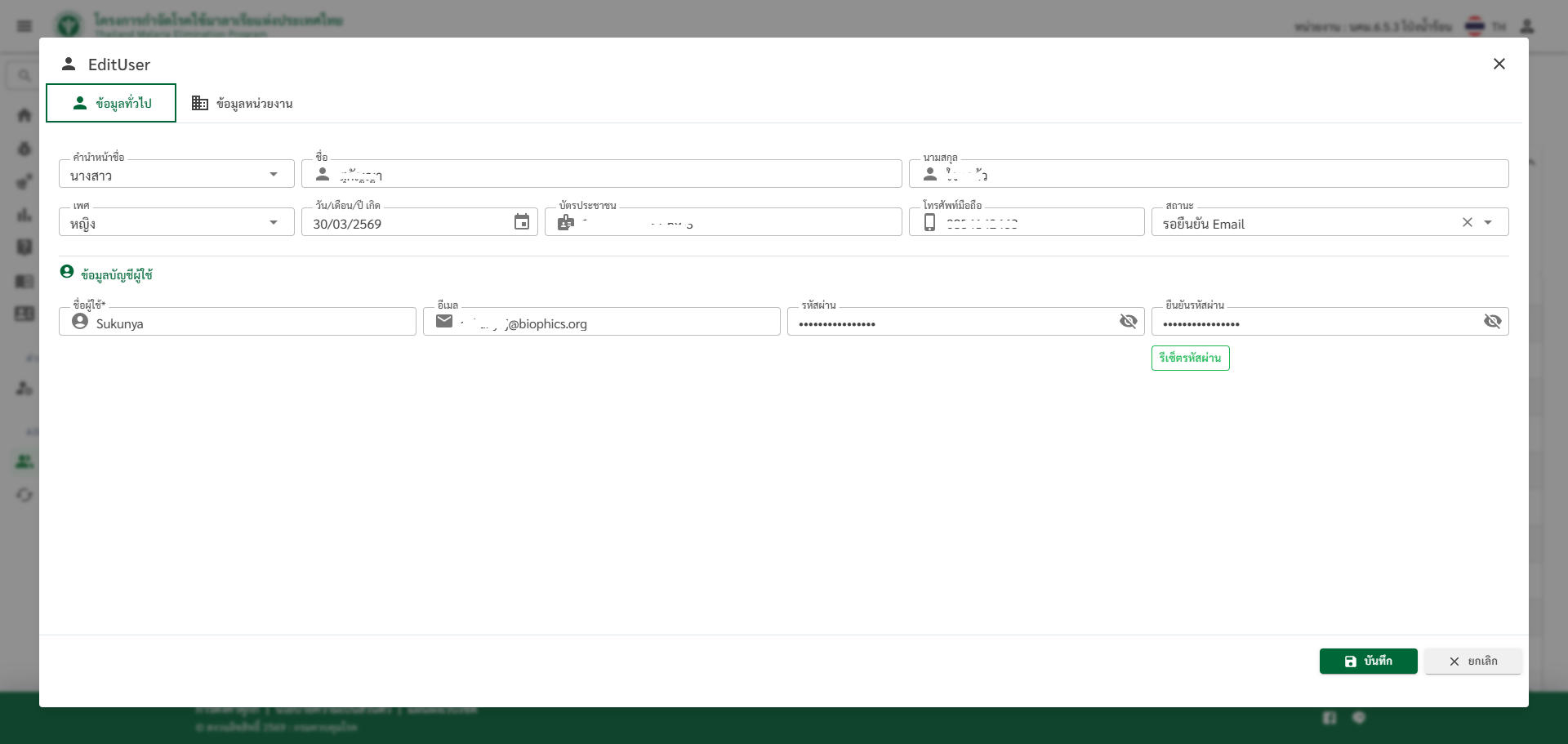Click the รีเซ็ตรหัสผ่าน reset password button

[1190, 358]
